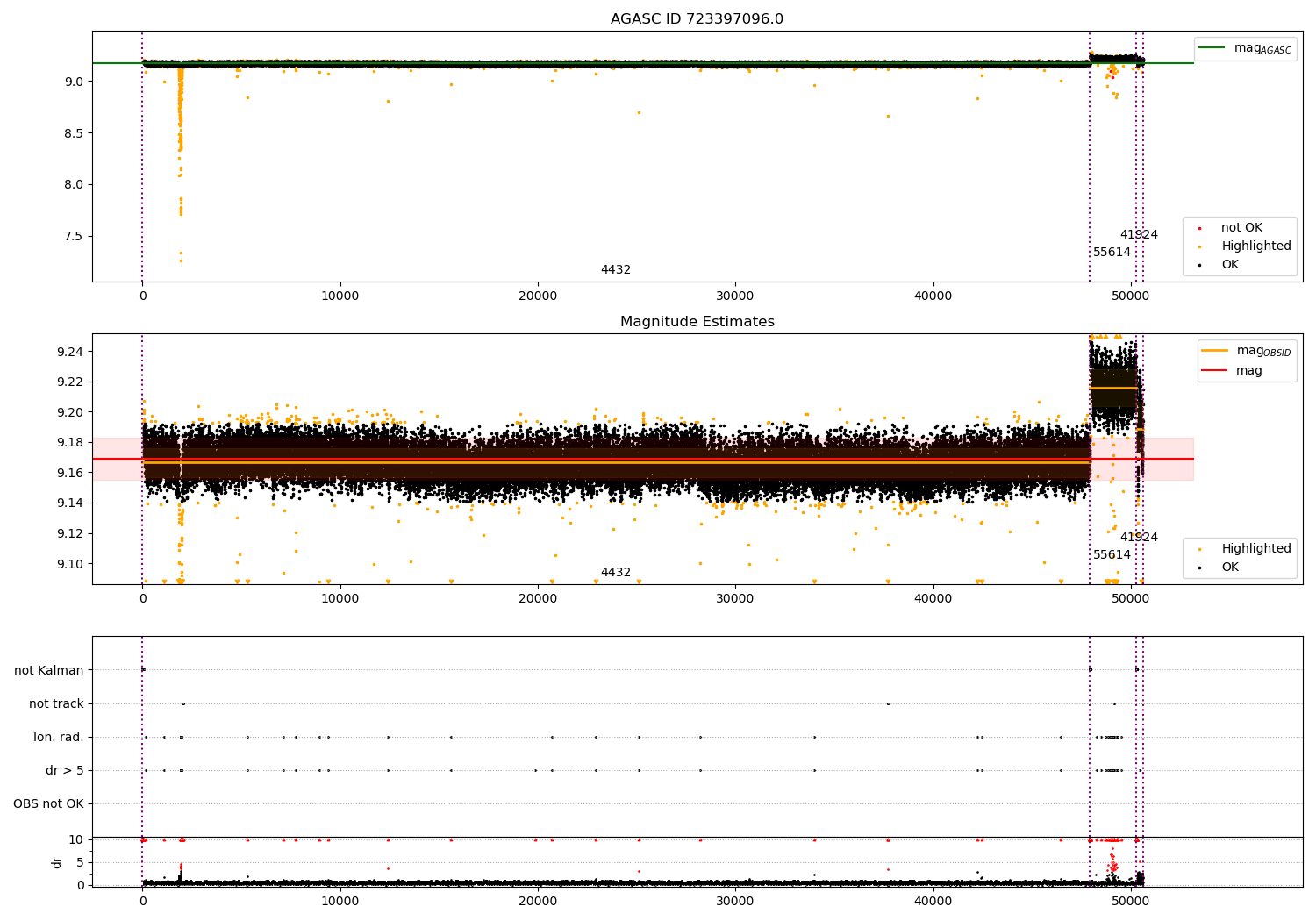This screenshot has height=921, width=1316.
Task: Select the red "not OK" legend marker
Action: (1199, 228)
